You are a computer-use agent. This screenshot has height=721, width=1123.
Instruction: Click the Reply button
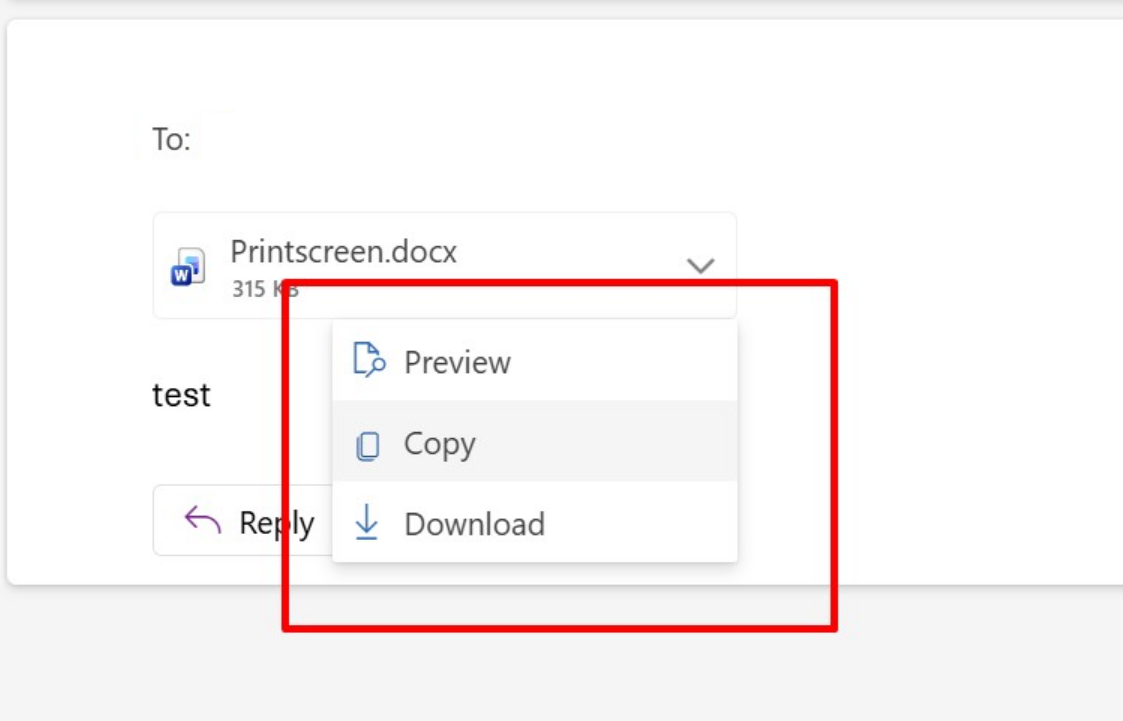click(252, 521)
